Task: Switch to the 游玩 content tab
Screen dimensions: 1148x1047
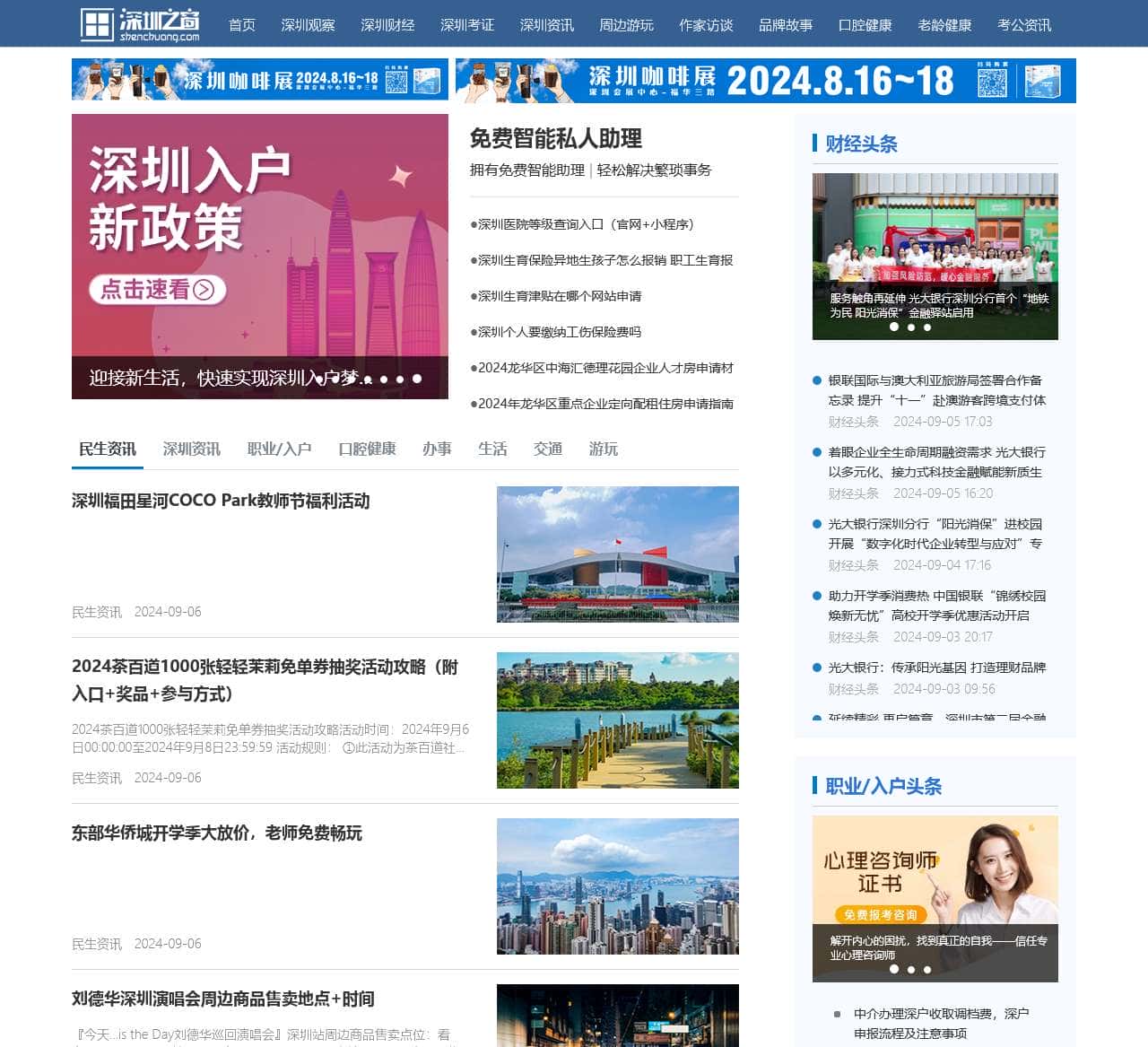Action: 603,449
